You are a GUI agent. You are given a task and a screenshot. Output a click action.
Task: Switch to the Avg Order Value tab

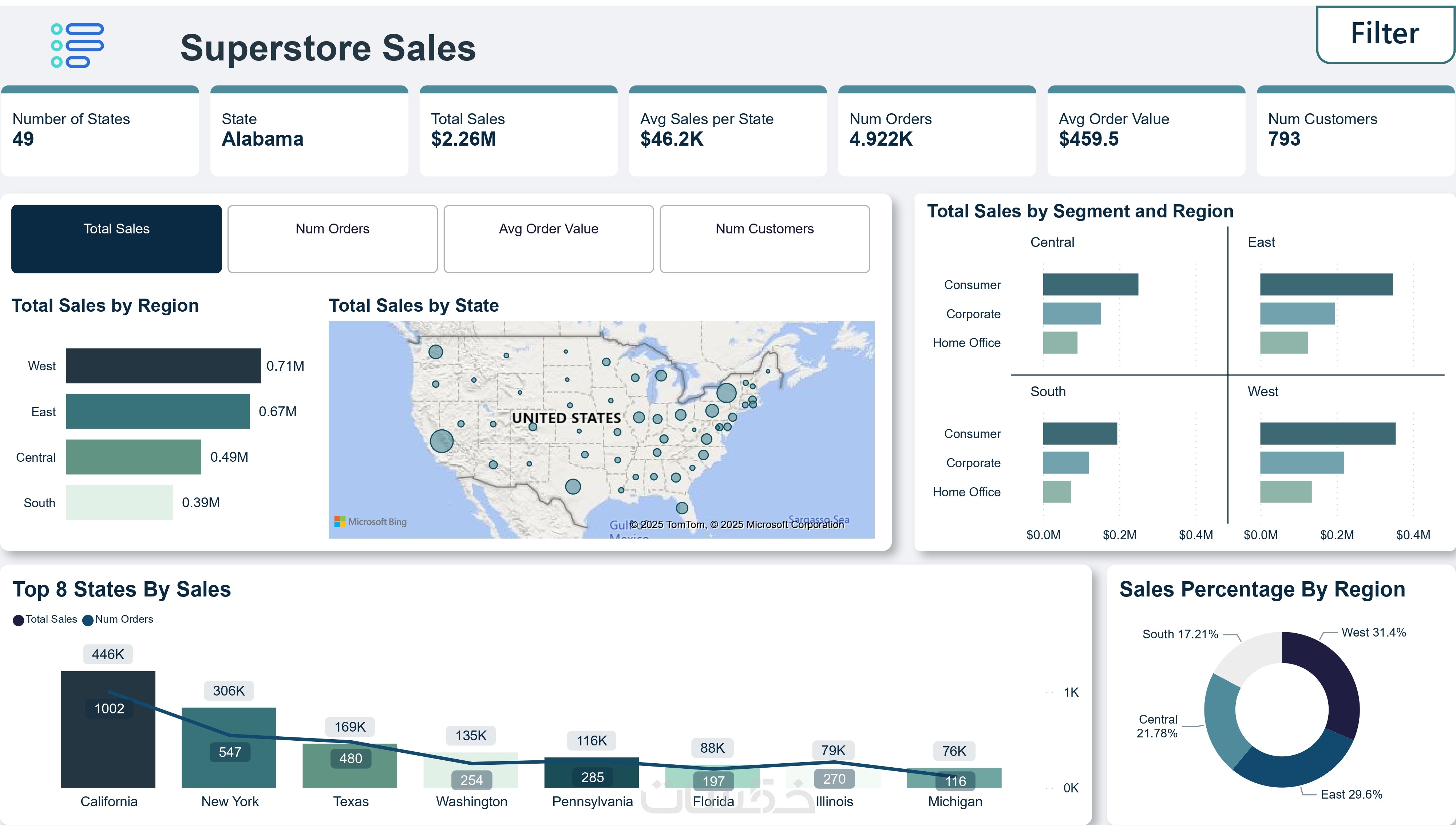pos(548,239)
